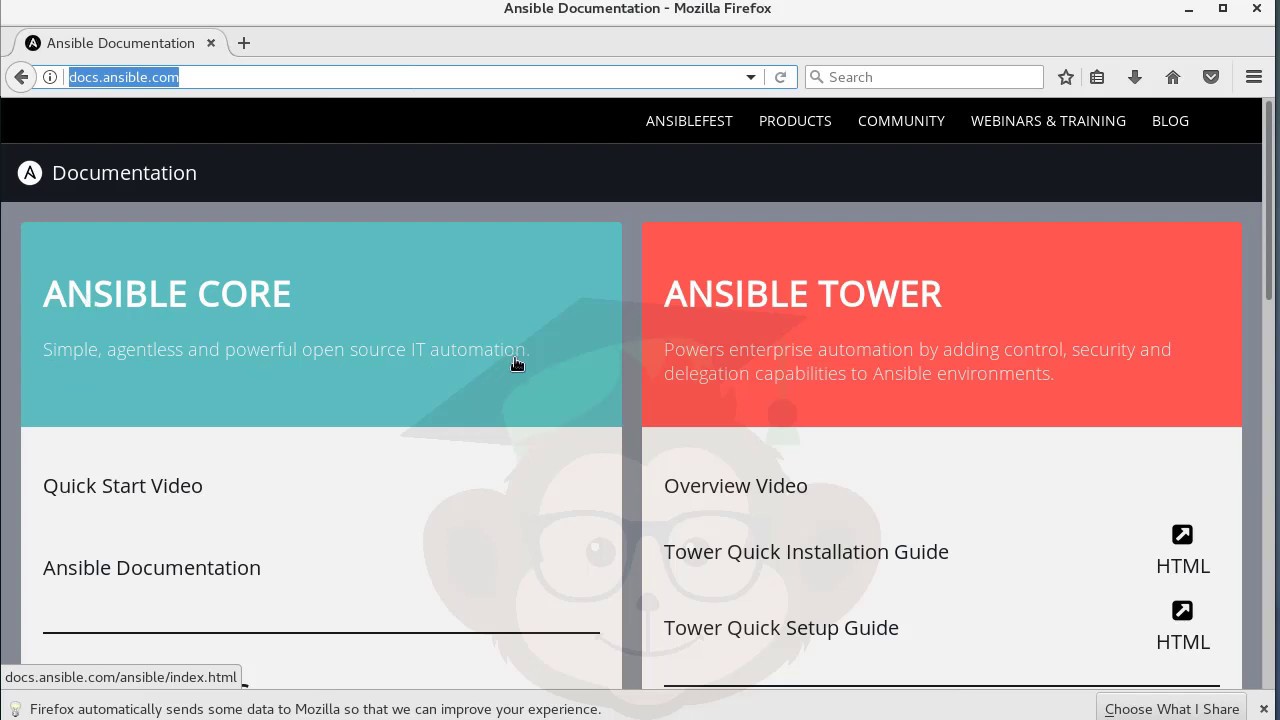The width and height of the screenshot is (1280, 720).
Task: Go to the Firefox Home icon
Action: (1173, 77)
